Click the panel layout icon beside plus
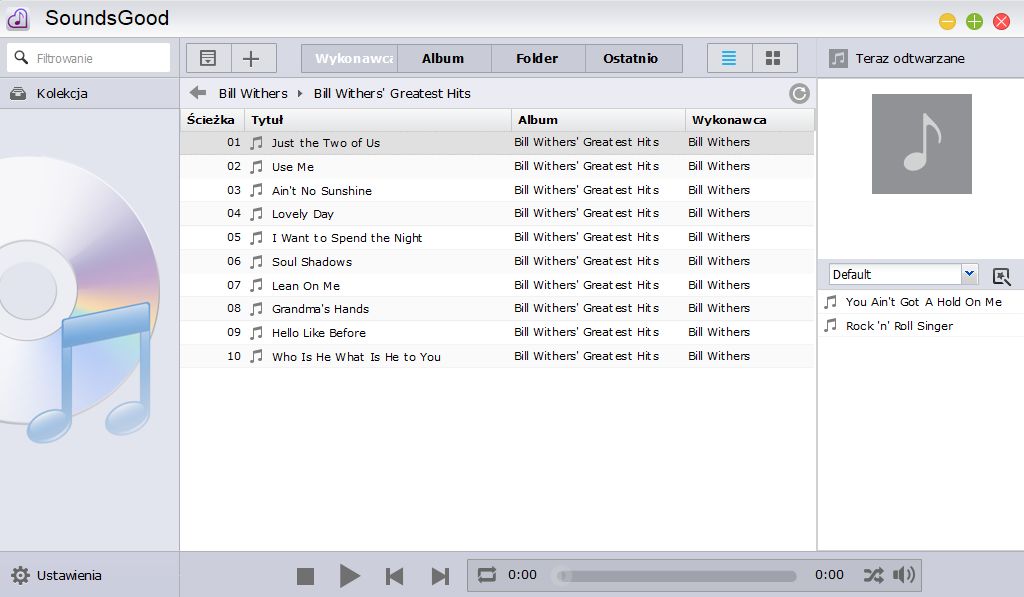Screen dimensions: 1024x597 coord(208,58)
